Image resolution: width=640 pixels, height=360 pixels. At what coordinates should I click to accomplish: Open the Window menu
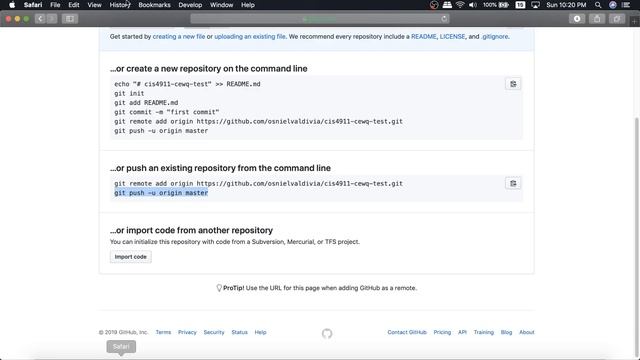point(221,5)
